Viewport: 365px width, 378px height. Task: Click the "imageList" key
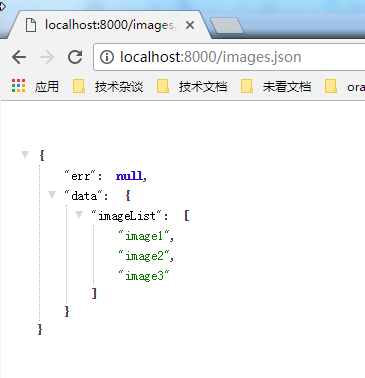pyautogui.click(x=127, y=216)
